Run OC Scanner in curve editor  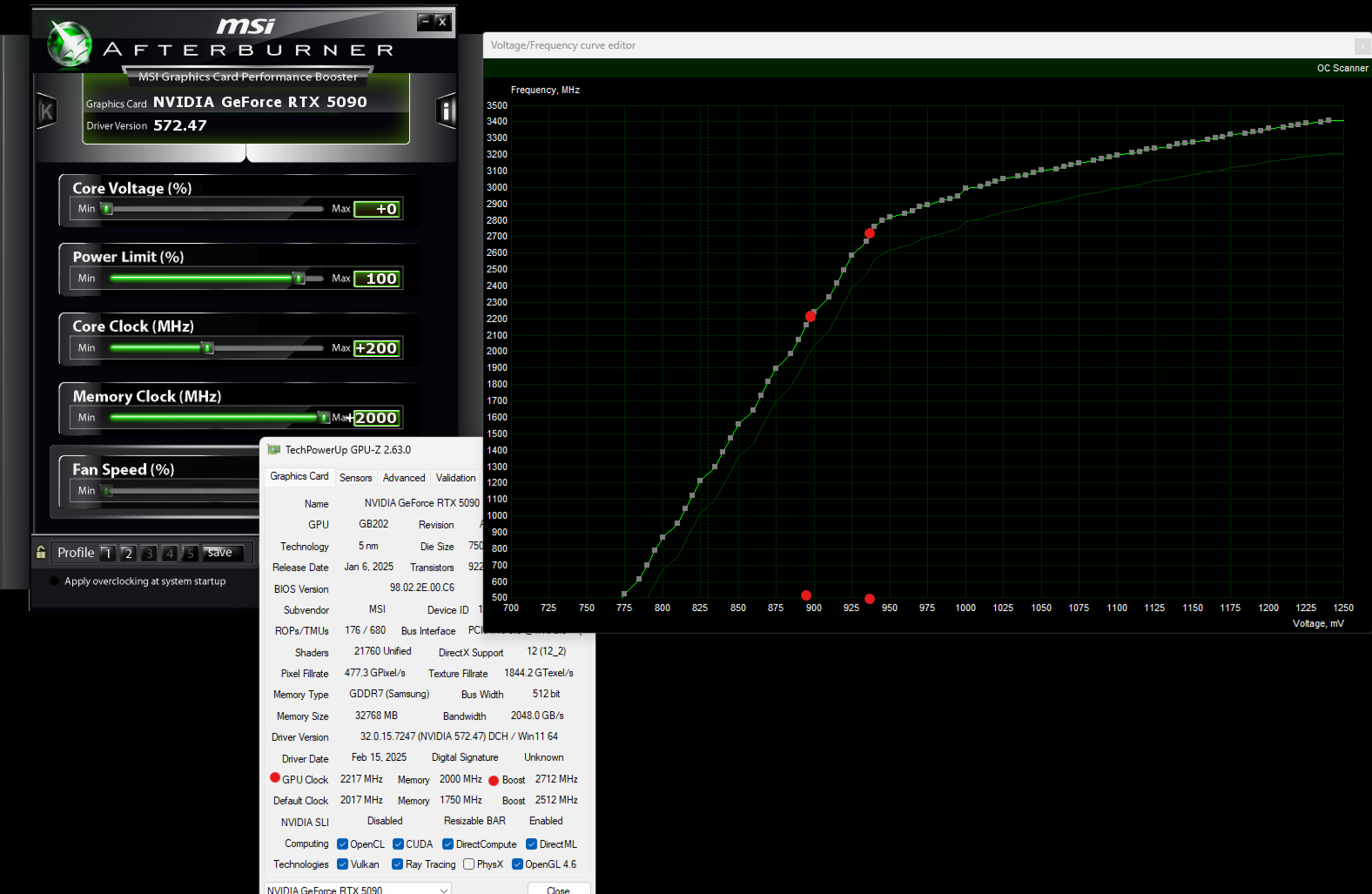tap(1342, 68)
